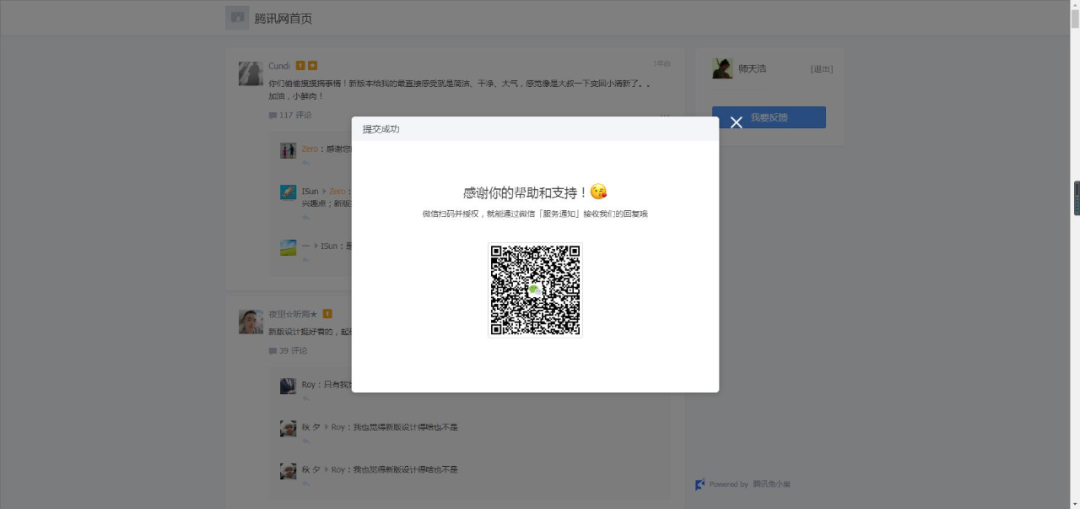Click the 感谢你的帮助和支持 heading
Screen dimensions: 1080x509
tap(525, 192)
